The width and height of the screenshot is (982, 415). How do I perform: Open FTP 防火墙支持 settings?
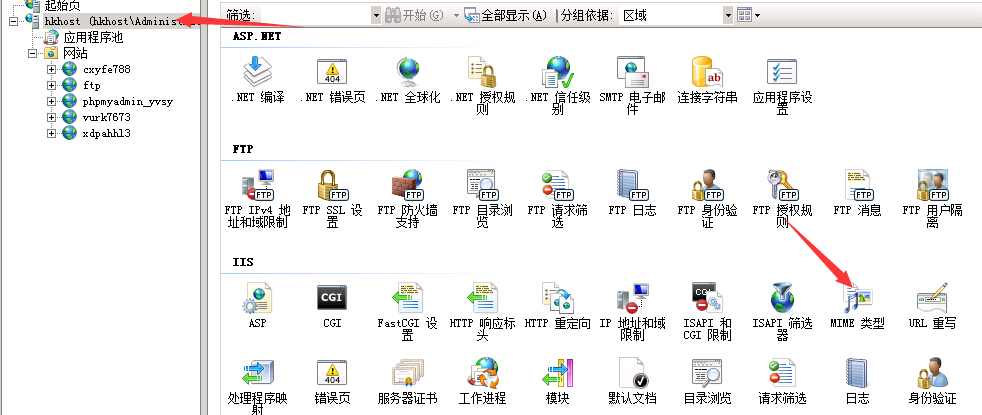(407, 185)
